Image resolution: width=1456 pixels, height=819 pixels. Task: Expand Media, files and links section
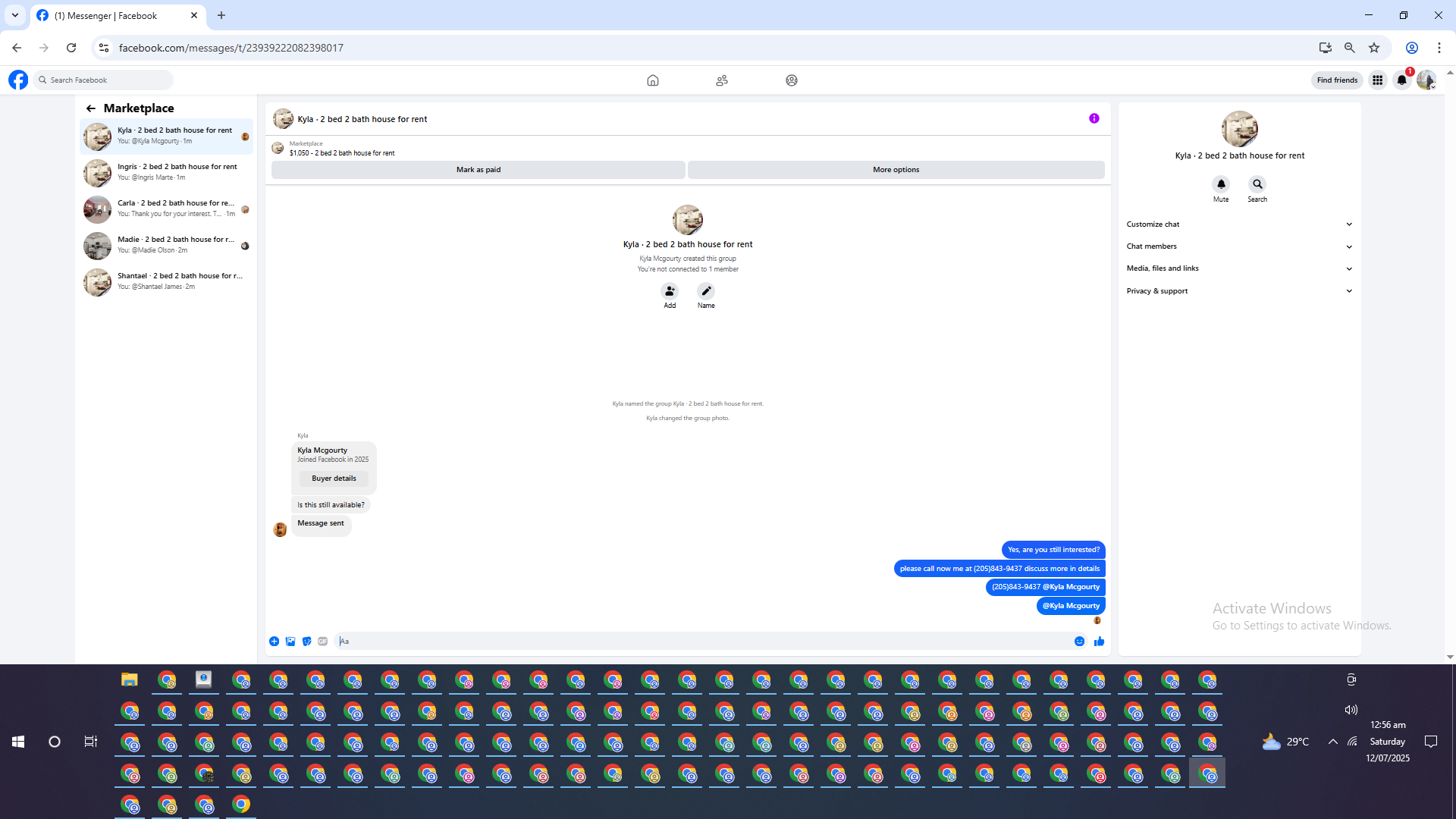(x=1240, y=268)
